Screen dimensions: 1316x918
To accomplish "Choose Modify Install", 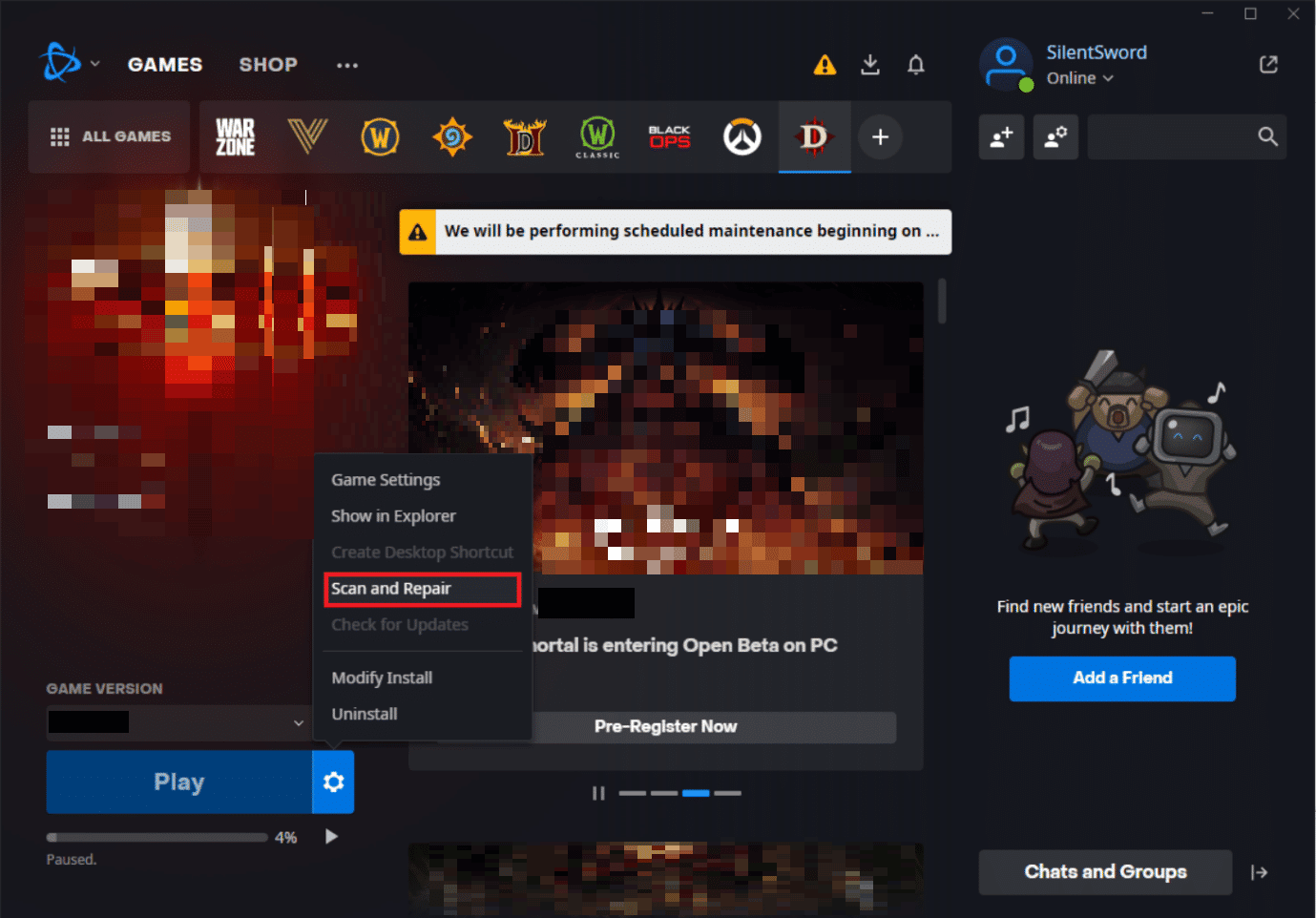I will tap(382, 678).
